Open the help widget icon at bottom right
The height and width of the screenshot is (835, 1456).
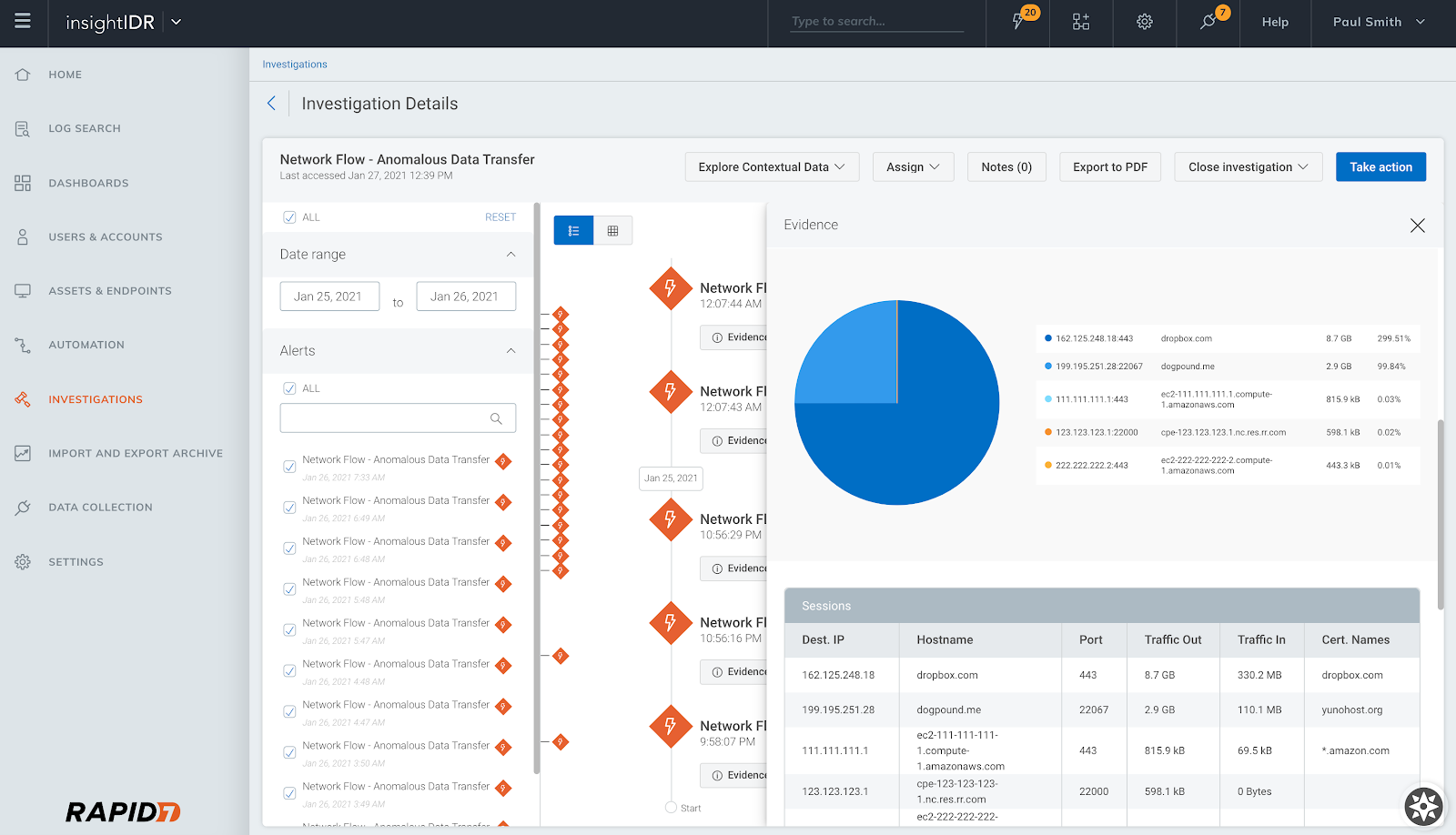[1423, 806]
